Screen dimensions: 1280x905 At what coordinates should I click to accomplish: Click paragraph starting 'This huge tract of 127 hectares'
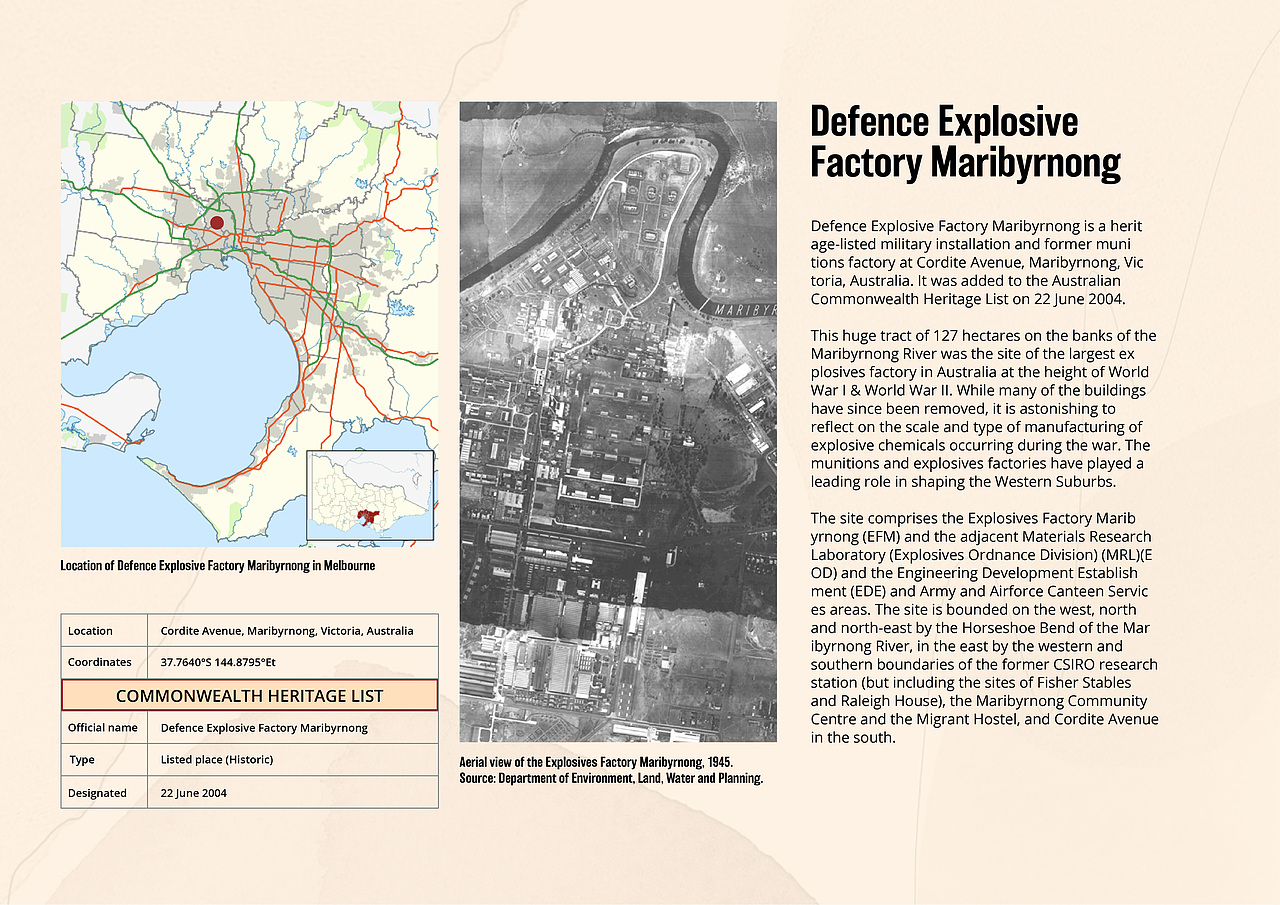pyautogui.click(x=983, y=408)
